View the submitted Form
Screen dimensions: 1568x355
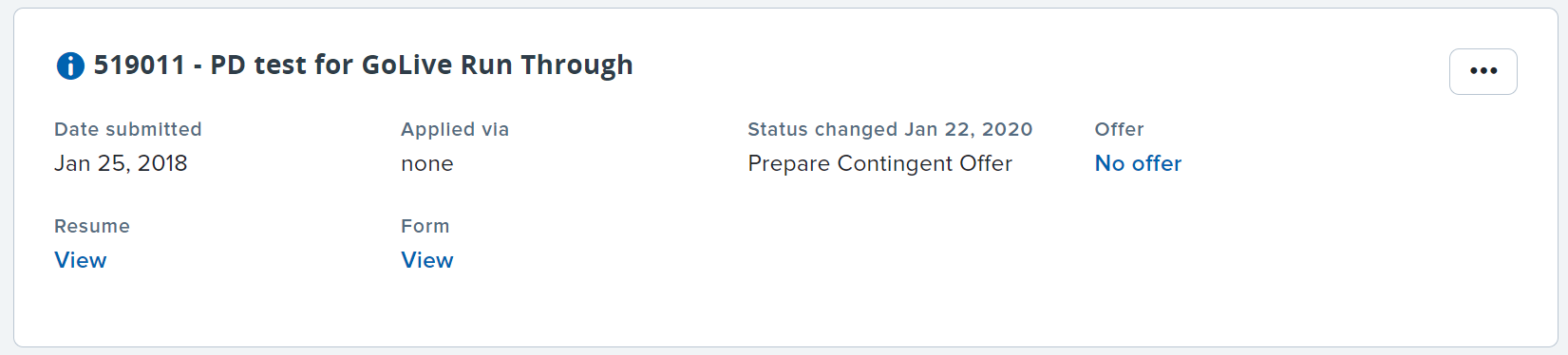click(x=427, y=260)
